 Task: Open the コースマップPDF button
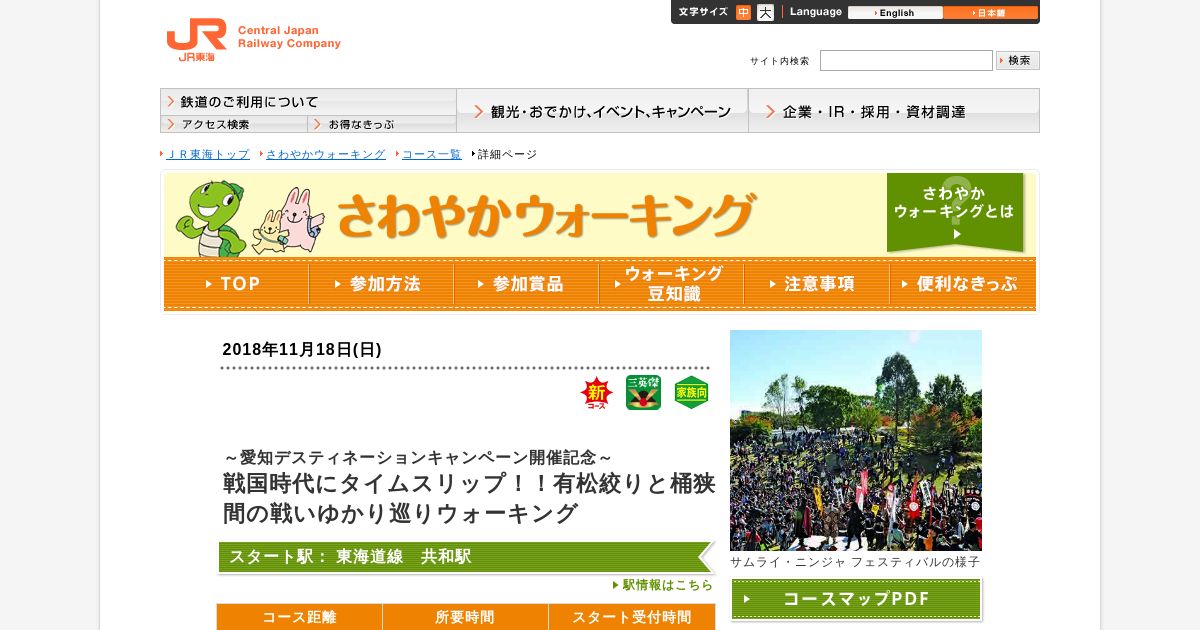coord(856,599)
